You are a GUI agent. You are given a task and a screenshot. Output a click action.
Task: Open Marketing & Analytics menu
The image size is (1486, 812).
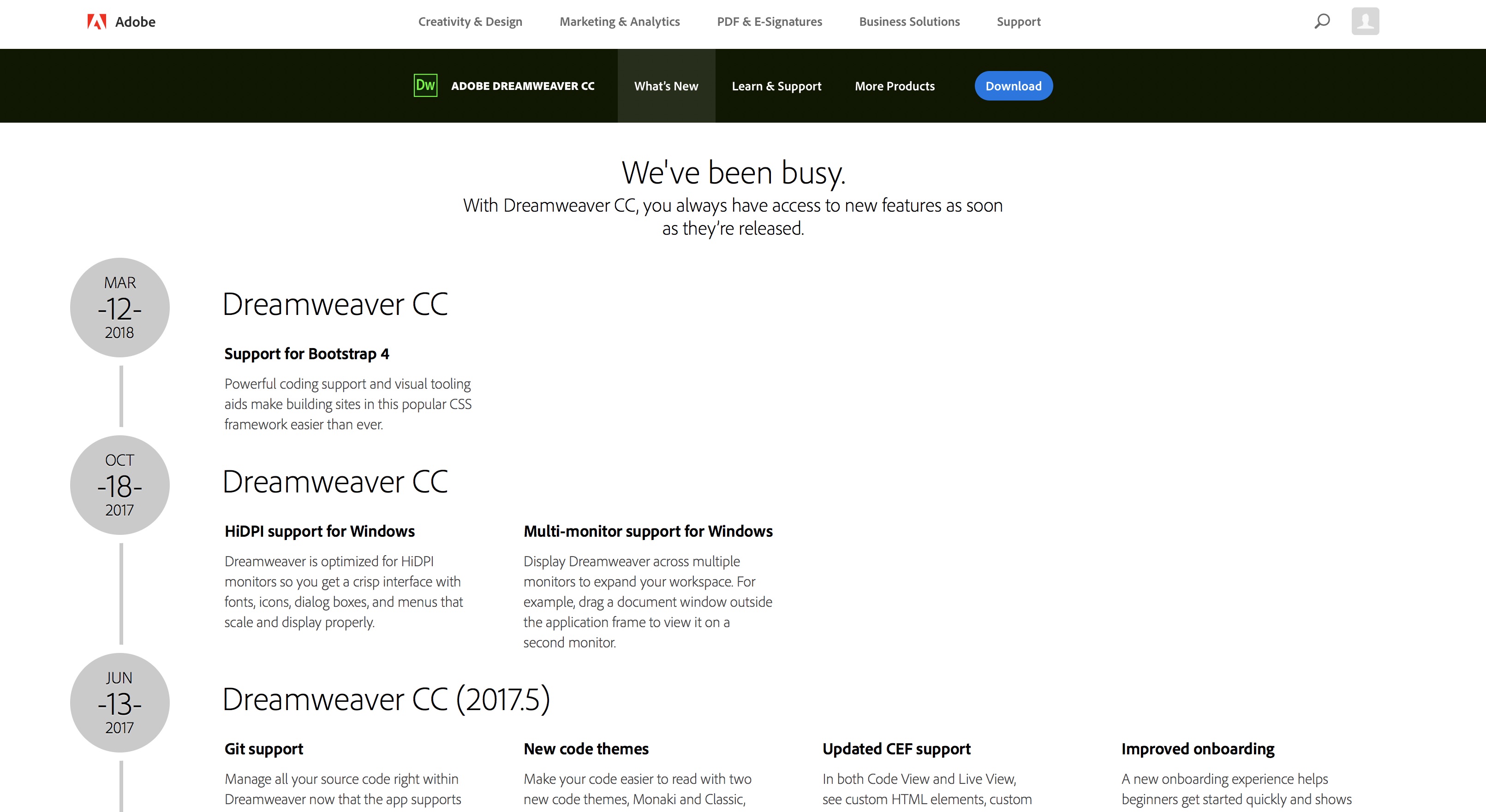pyautogui.click(x=620, y=22)
